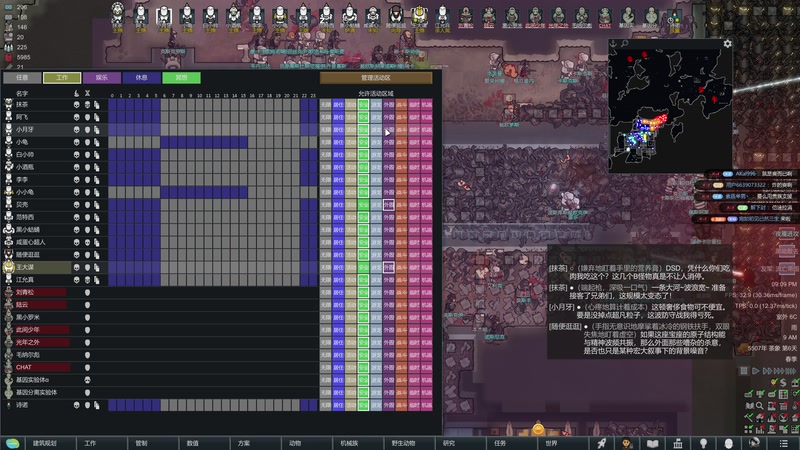800x450 pixels.
Task: Copy the schedule in 抹茶's row
Action: (96, 105)
